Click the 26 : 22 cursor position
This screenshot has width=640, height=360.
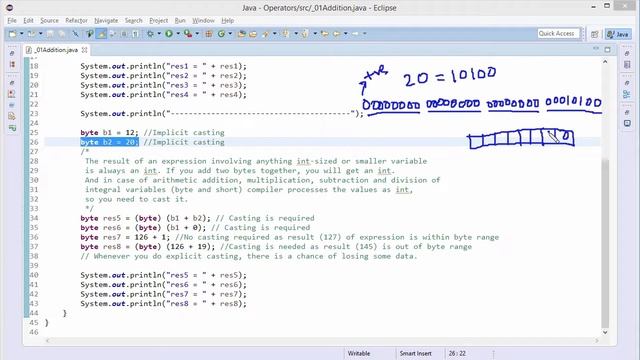pyautogui.click(x=457, y=353)
